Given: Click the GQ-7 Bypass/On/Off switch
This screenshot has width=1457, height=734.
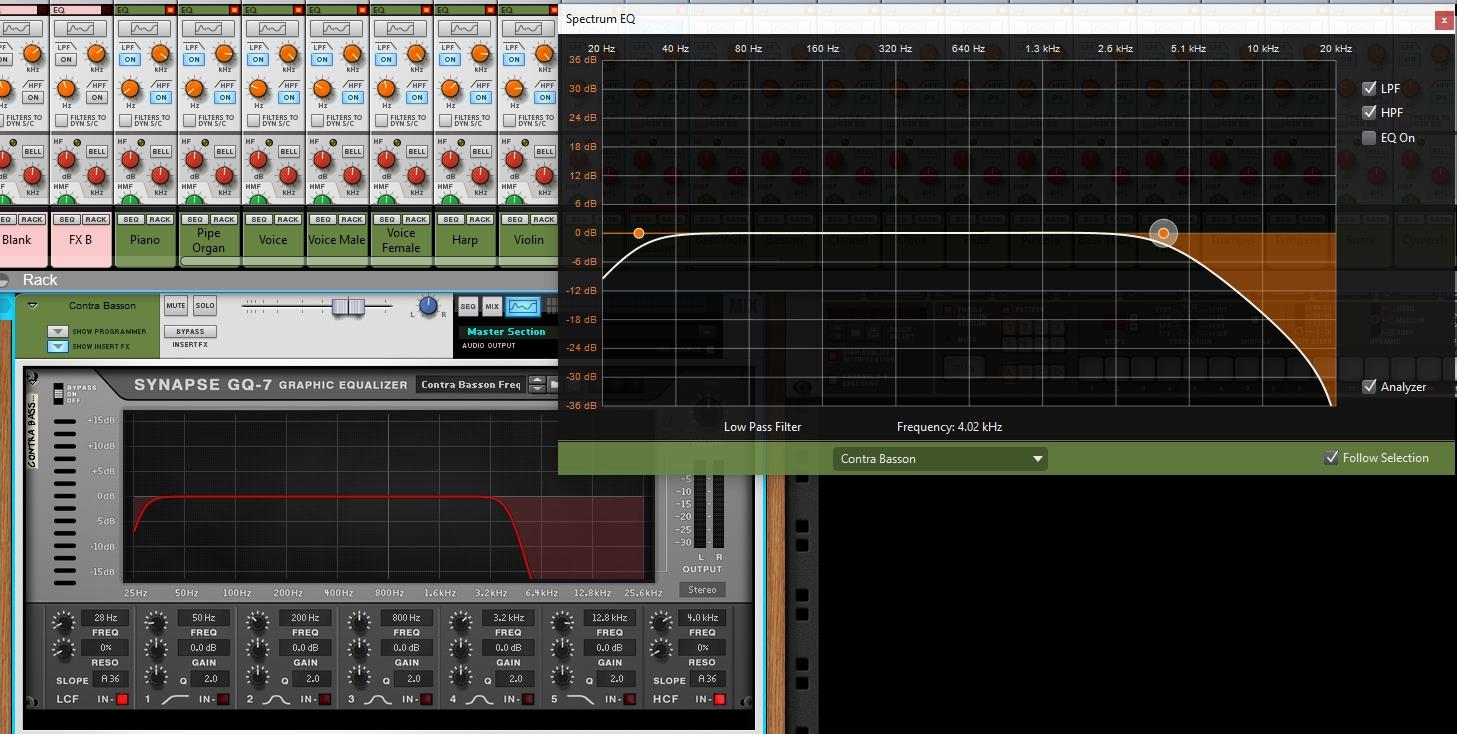Looking at the screenshot, I should 58,394.
